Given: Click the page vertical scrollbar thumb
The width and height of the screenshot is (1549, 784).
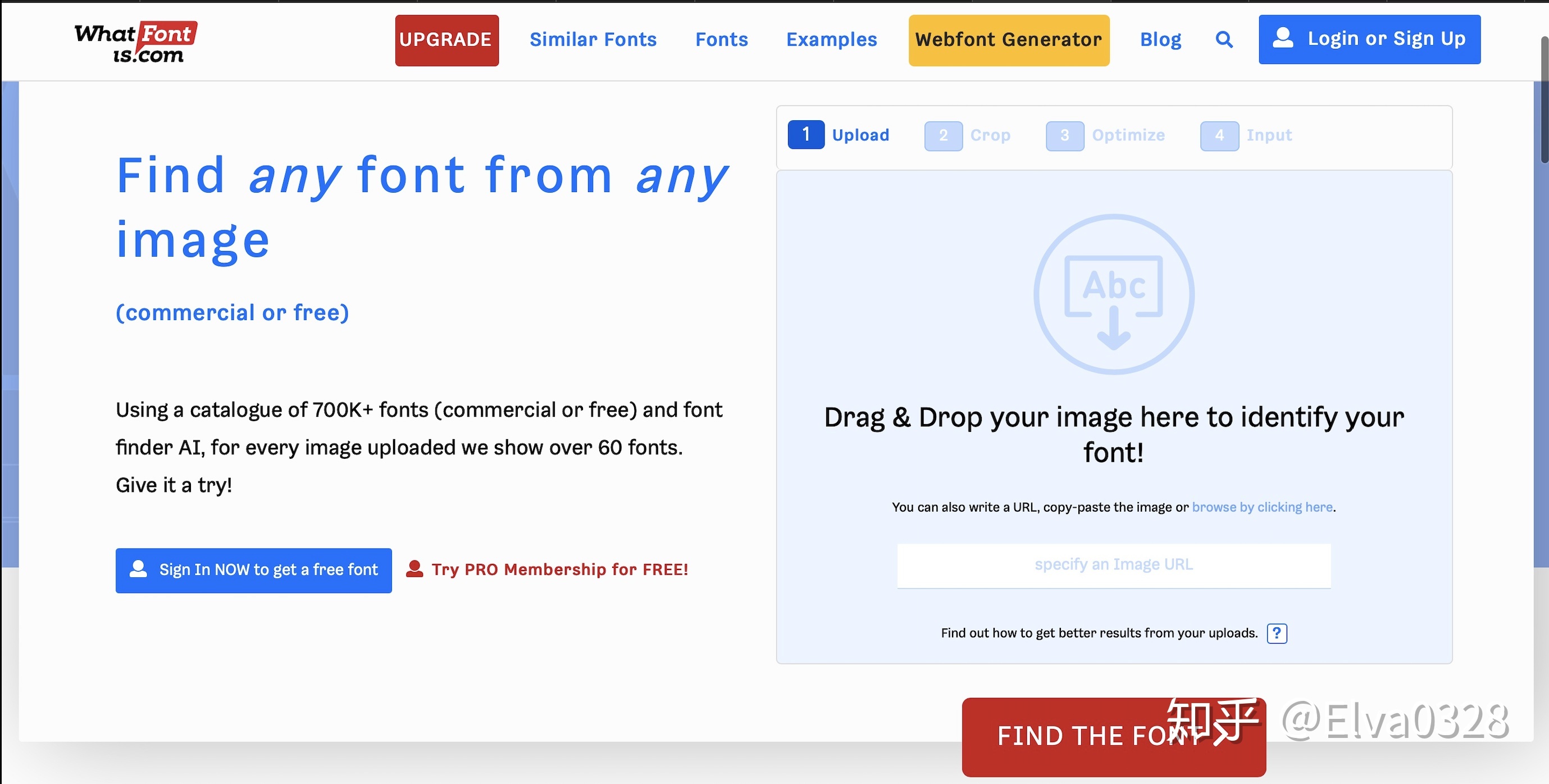Looking at the screenshot, I should pyautogui.click(x=1544, y=99).
